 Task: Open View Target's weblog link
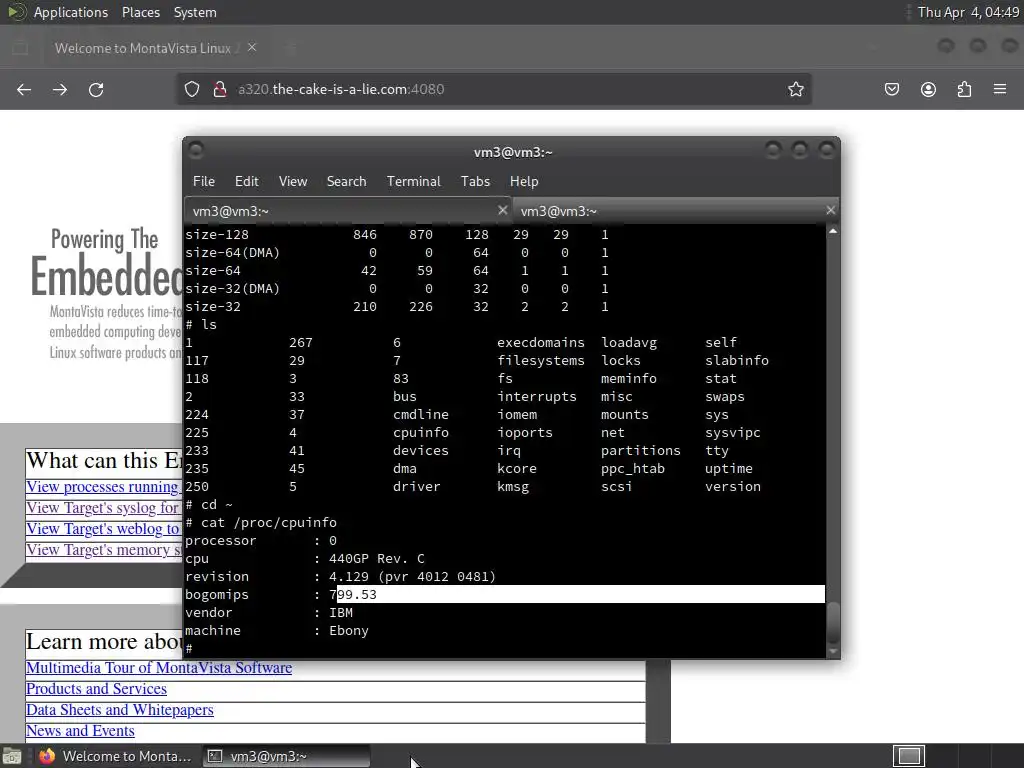point(104,528)
